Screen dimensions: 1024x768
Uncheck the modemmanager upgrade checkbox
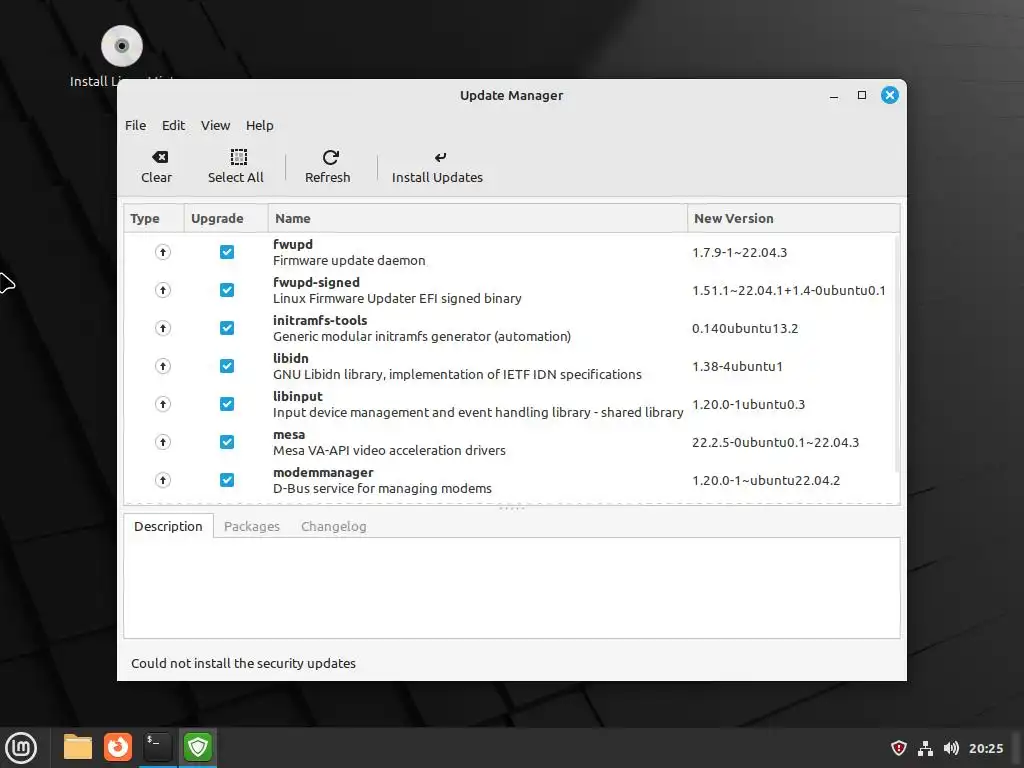pyautogui.click(x=227, y=480)
